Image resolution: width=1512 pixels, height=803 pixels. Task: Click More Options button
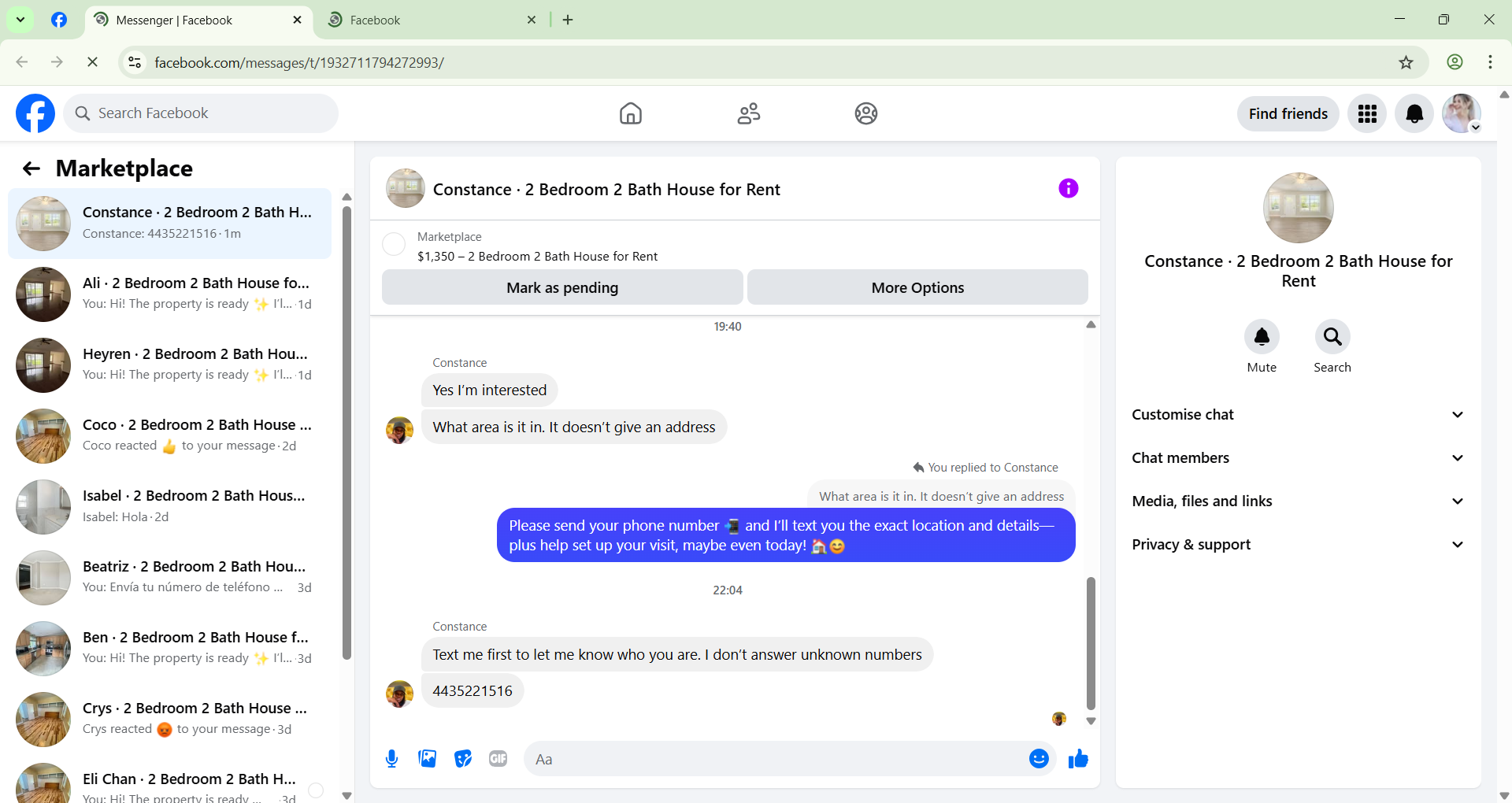917,287
